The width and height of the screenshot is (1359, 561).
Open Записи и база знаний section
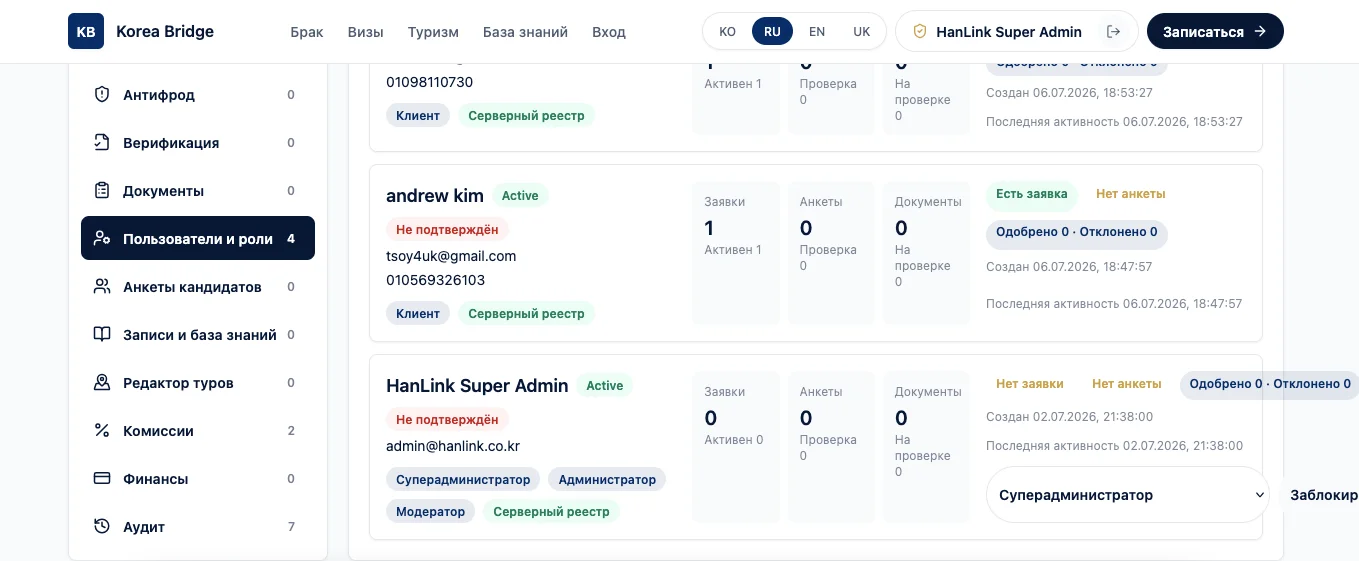(x=198, y=335)
